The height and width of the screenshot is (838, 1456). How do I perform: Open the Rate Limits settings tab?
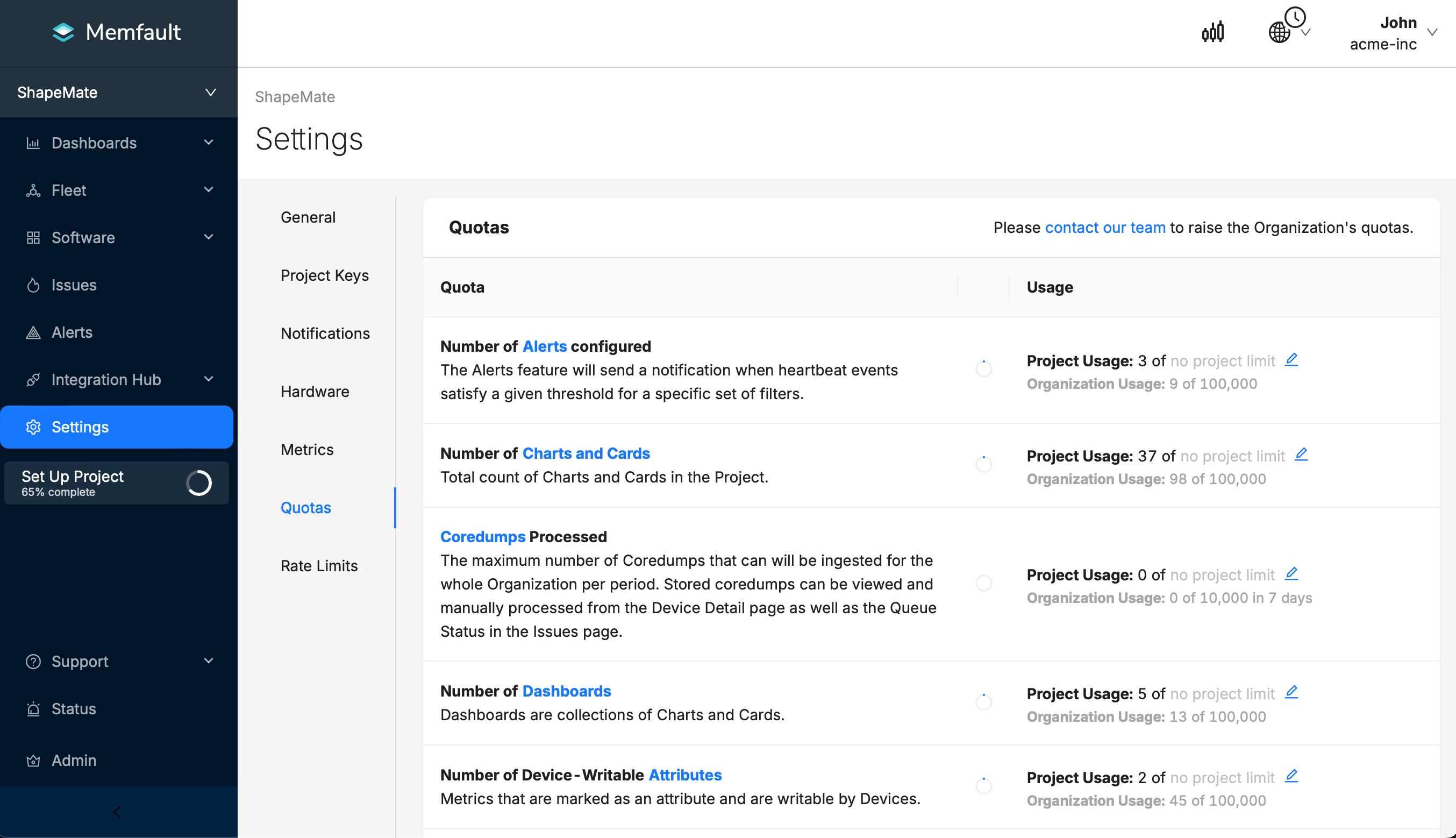(x=319, y=566)
